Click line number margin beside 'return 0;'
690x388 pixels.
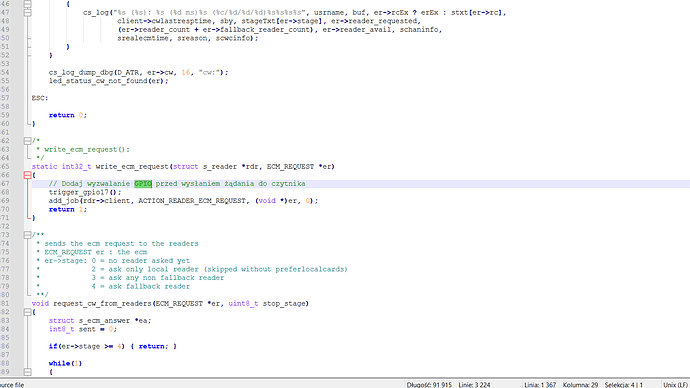click(x=5, y=115)
